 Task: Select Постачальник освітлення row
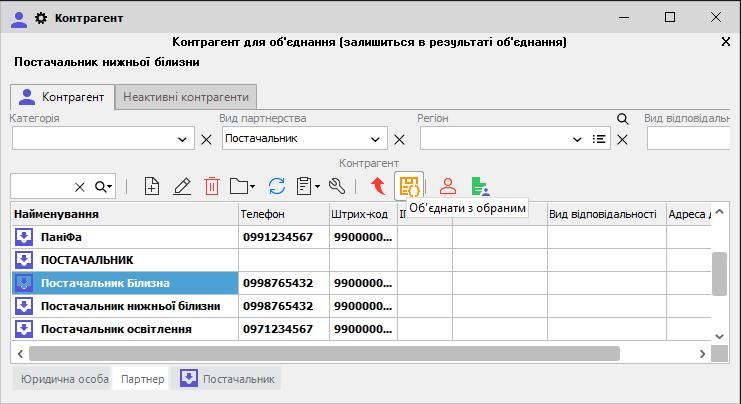pyautogui.click(x=361, y=329)
